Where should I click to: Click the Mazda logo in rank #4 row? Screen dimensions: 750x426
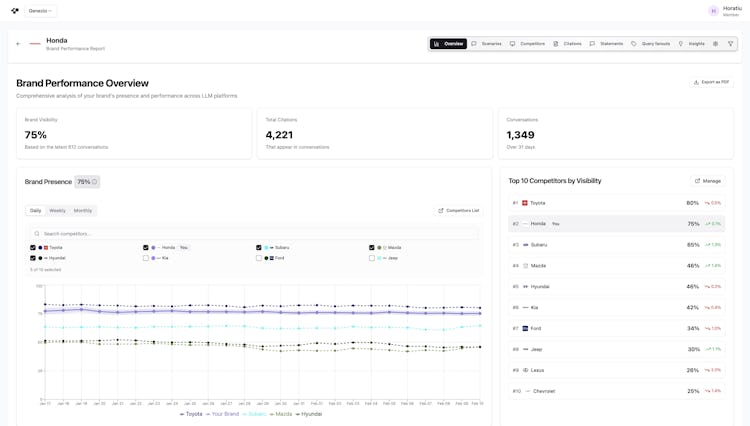[526, 266]
